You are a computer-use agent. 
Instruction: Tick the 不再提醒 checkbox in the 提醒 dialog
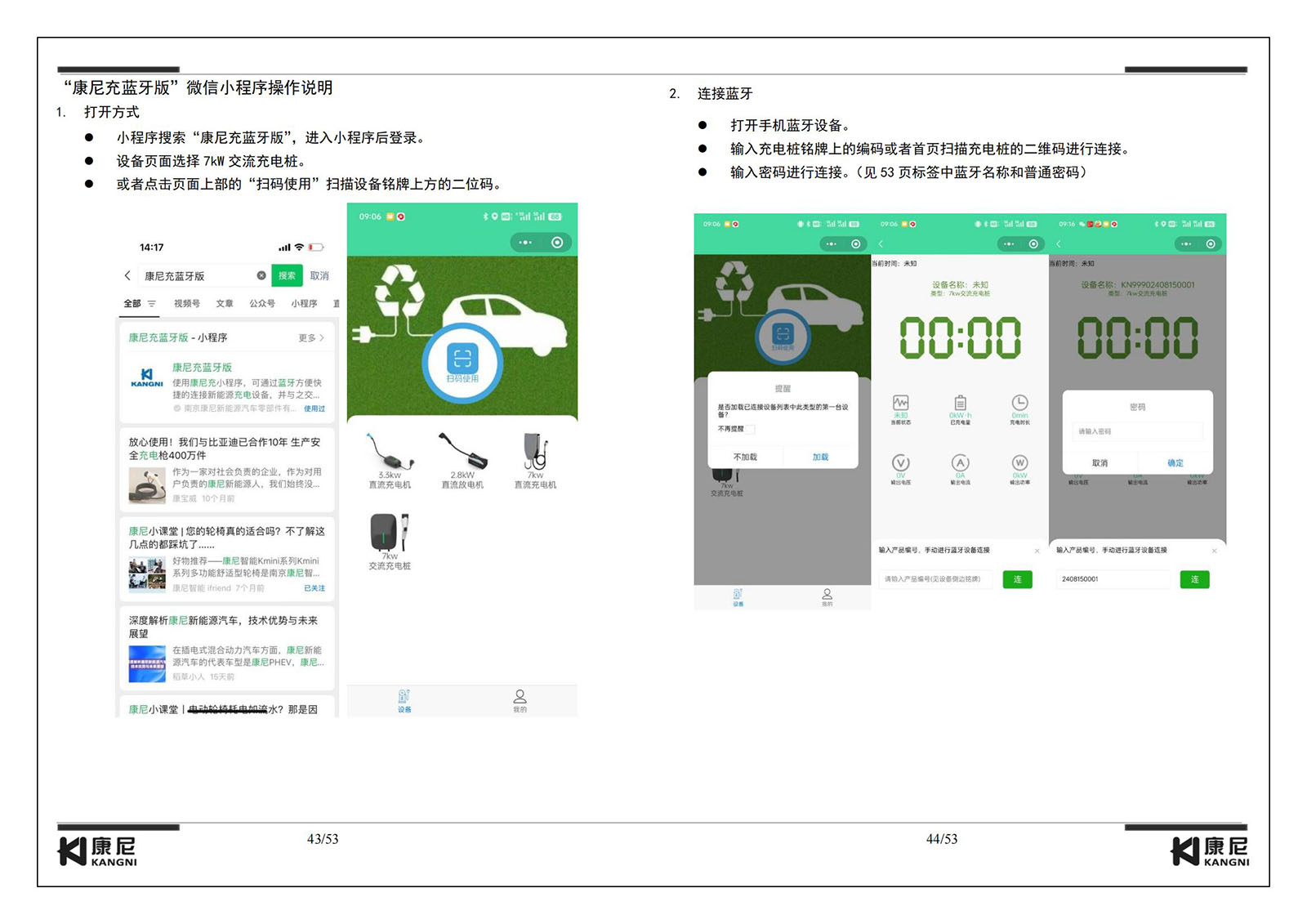(x=751, y=429)
